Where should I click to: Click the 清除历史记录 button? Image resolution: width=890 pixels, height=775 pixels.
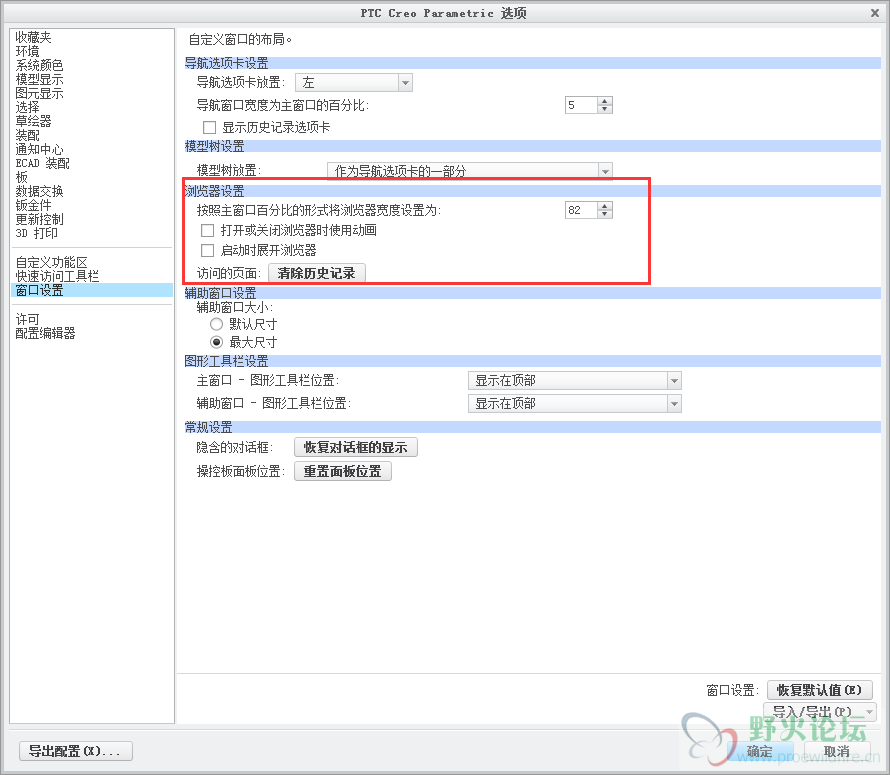317,273
